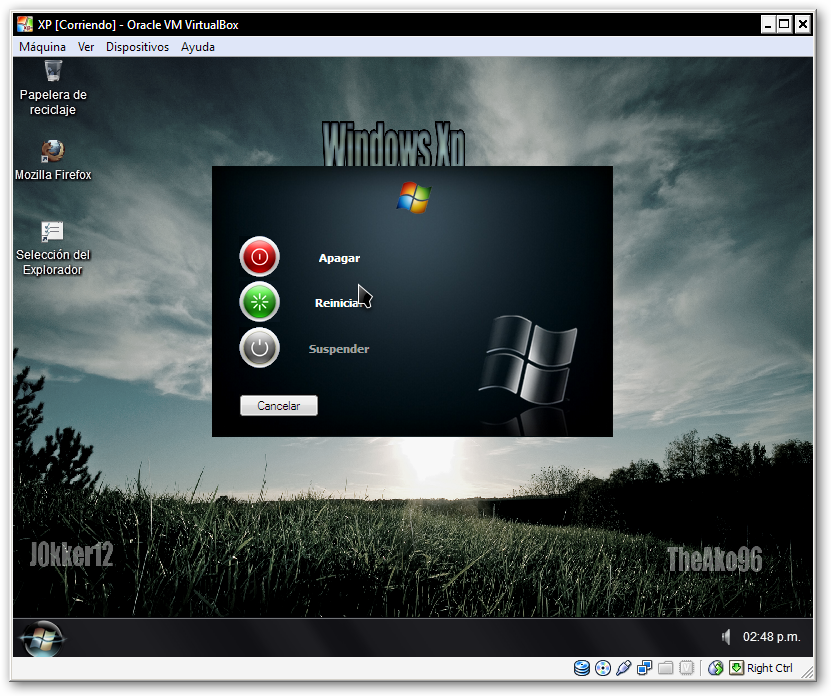Maximize the VirtualBox window
The image size is (831, 696).
pyautogui.click(x=784, y=24)
